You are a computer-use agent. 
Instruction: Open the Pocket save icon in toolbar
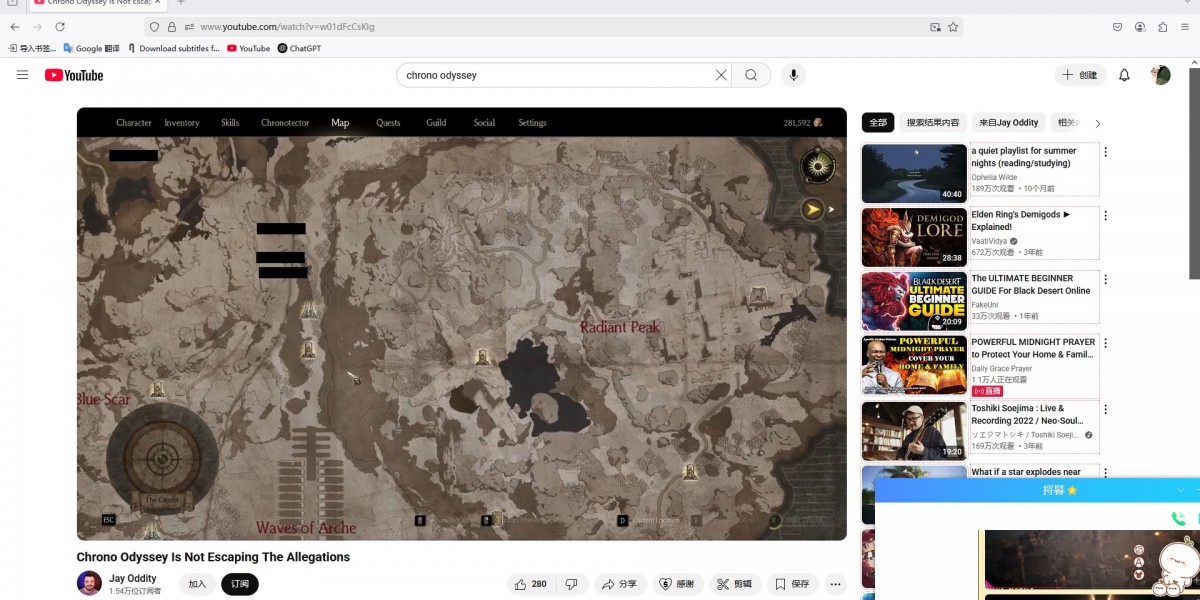pos(1117,27)
